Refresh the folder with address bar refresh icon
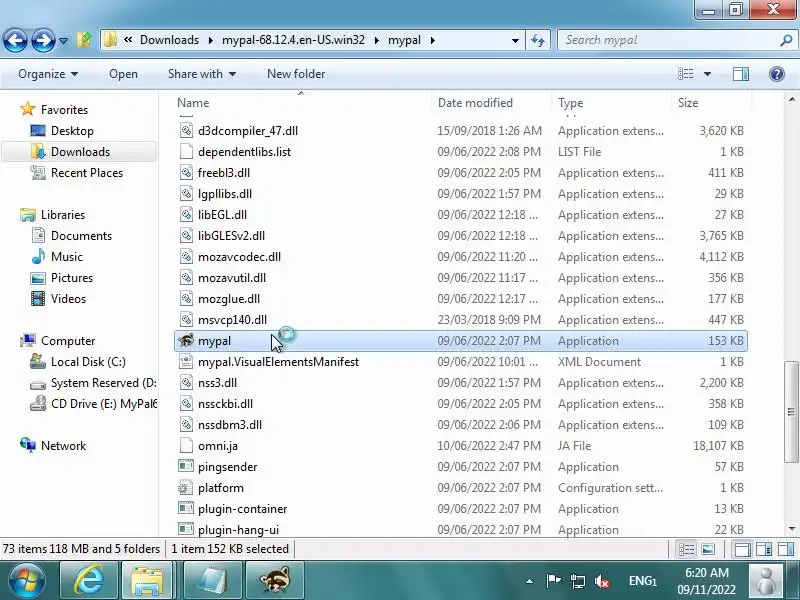Image resolution: width=800 pixels, height=600 pixels. click(x=538, y=40)
